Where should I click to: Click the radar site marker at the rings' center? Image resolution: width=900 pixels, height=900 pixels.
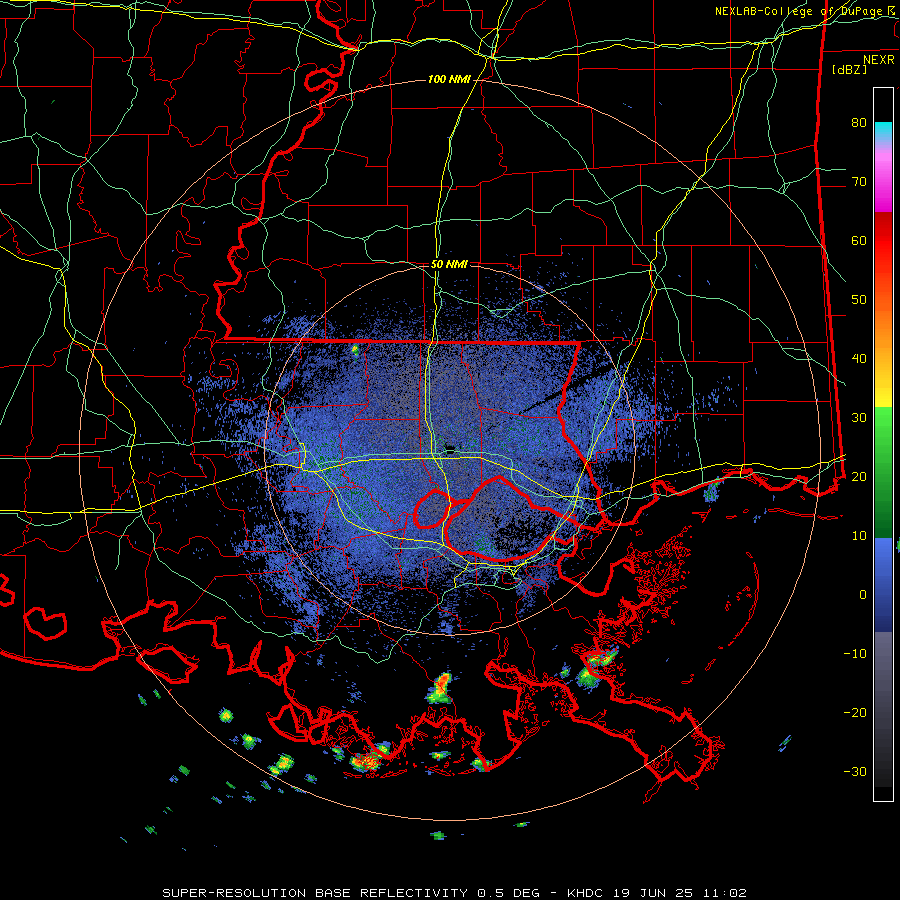click(450, 450)
